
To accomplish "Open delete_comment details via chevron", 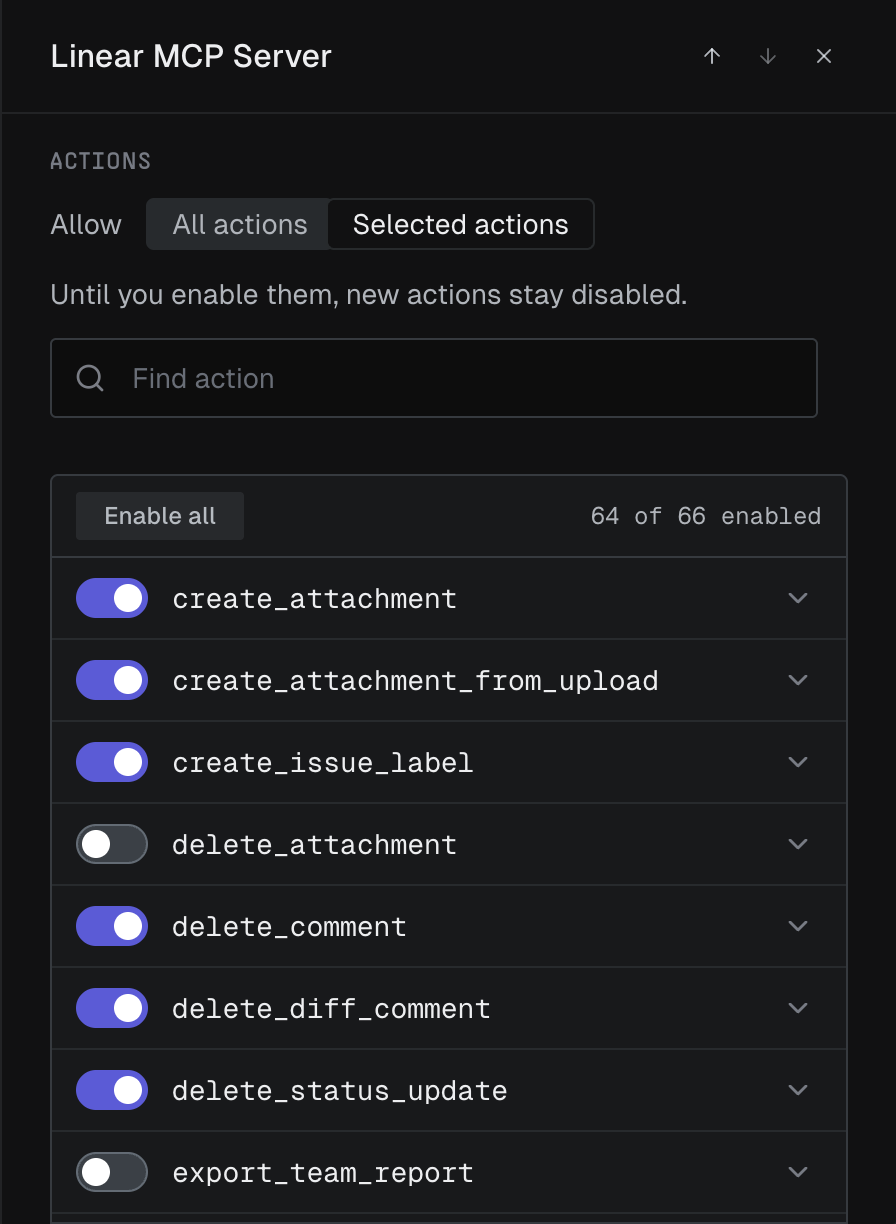I will [x=798, y=926].
